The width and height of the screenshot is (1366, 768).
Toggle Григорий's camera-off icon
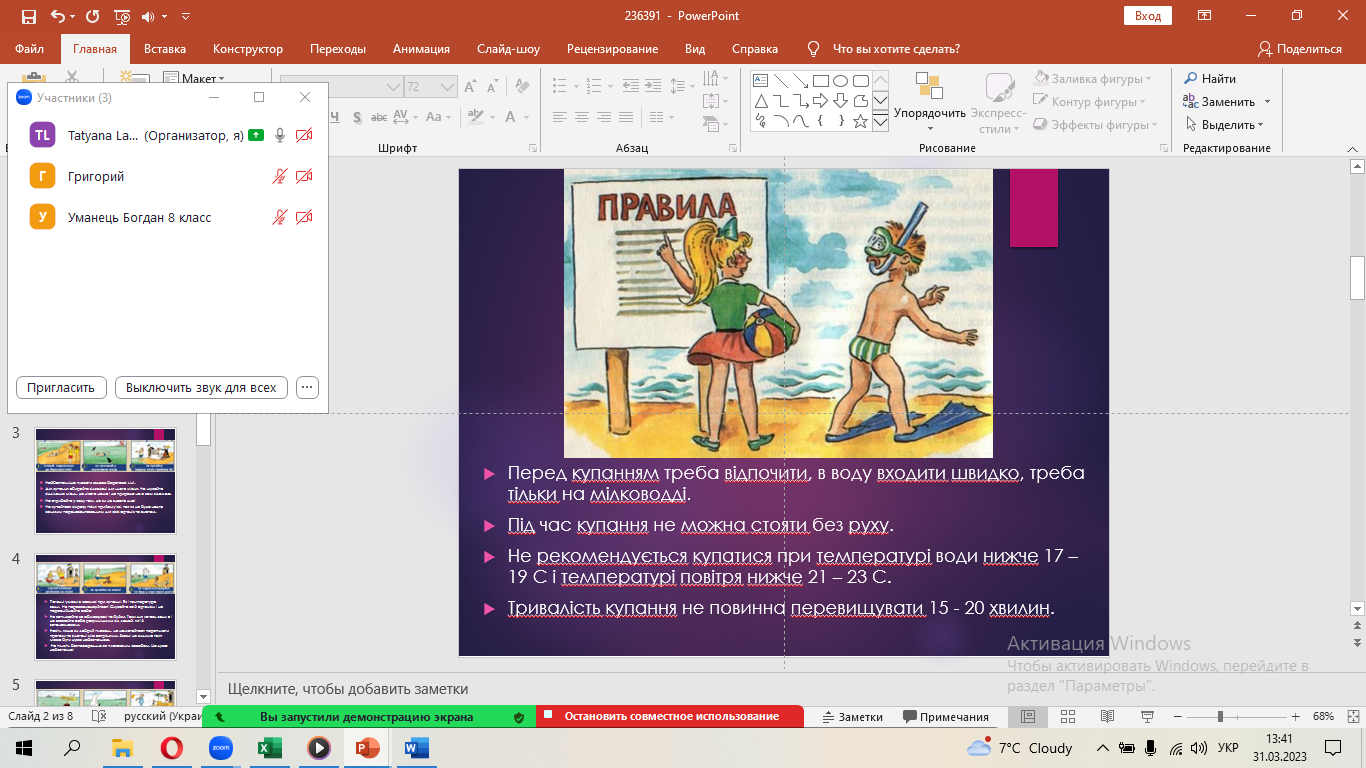[x=304, y=176]
